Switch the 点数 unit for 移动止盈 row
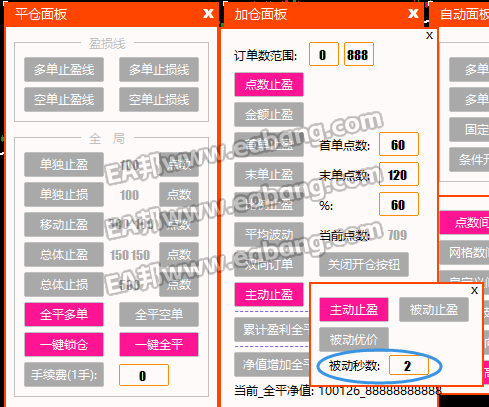 pos(179,224)
